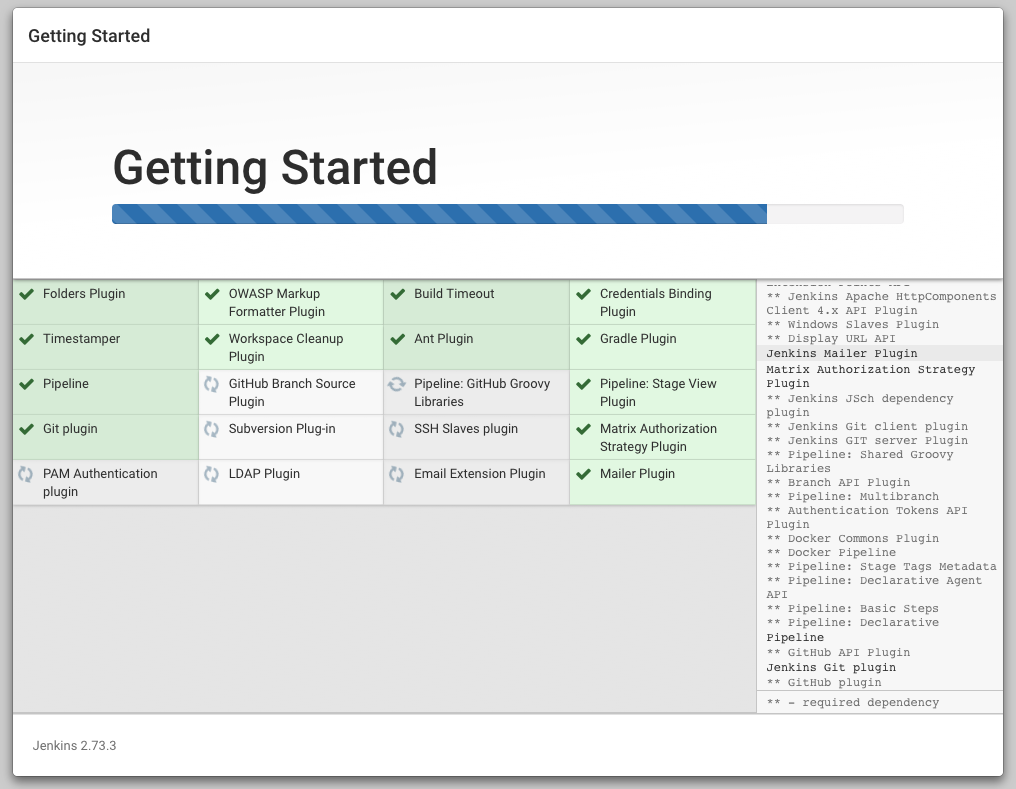Click the green checkmark beside Folders Plugin
The height and width of the screenshot is (789, 1016).
click(x=26, y=294)
